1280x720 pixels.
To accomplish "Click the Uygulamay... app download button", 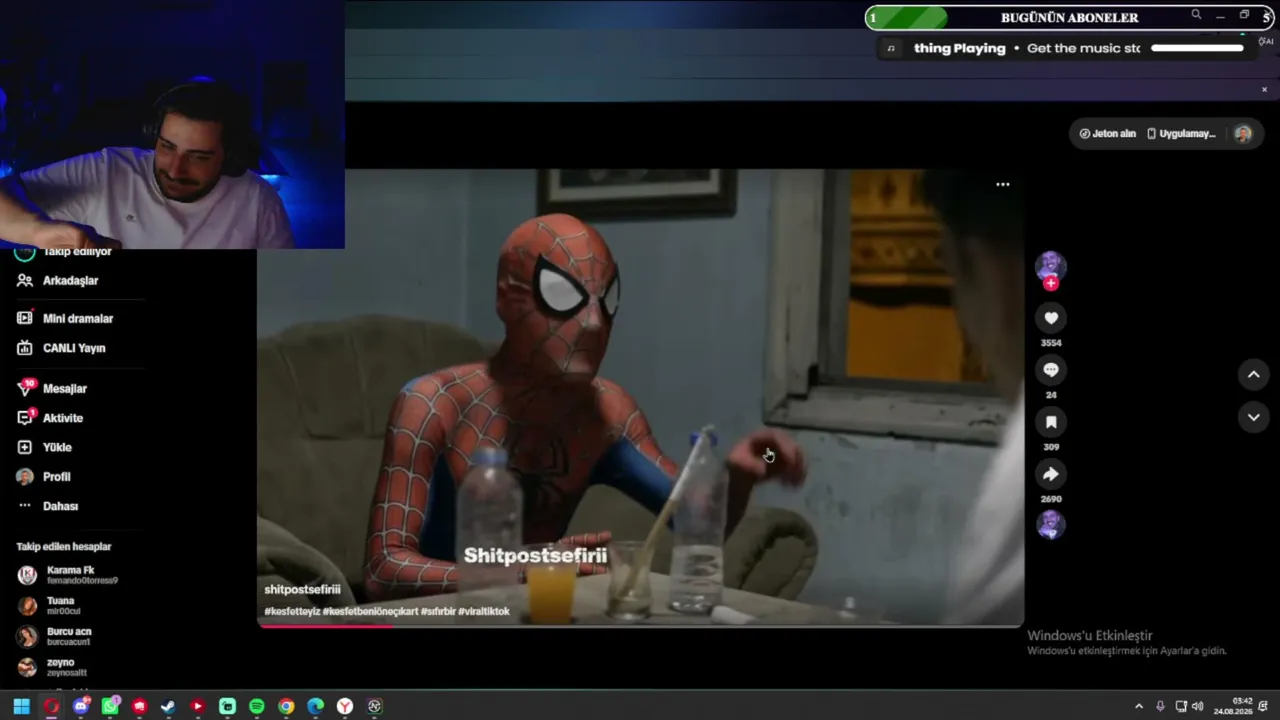I will tap(1181, 134).
